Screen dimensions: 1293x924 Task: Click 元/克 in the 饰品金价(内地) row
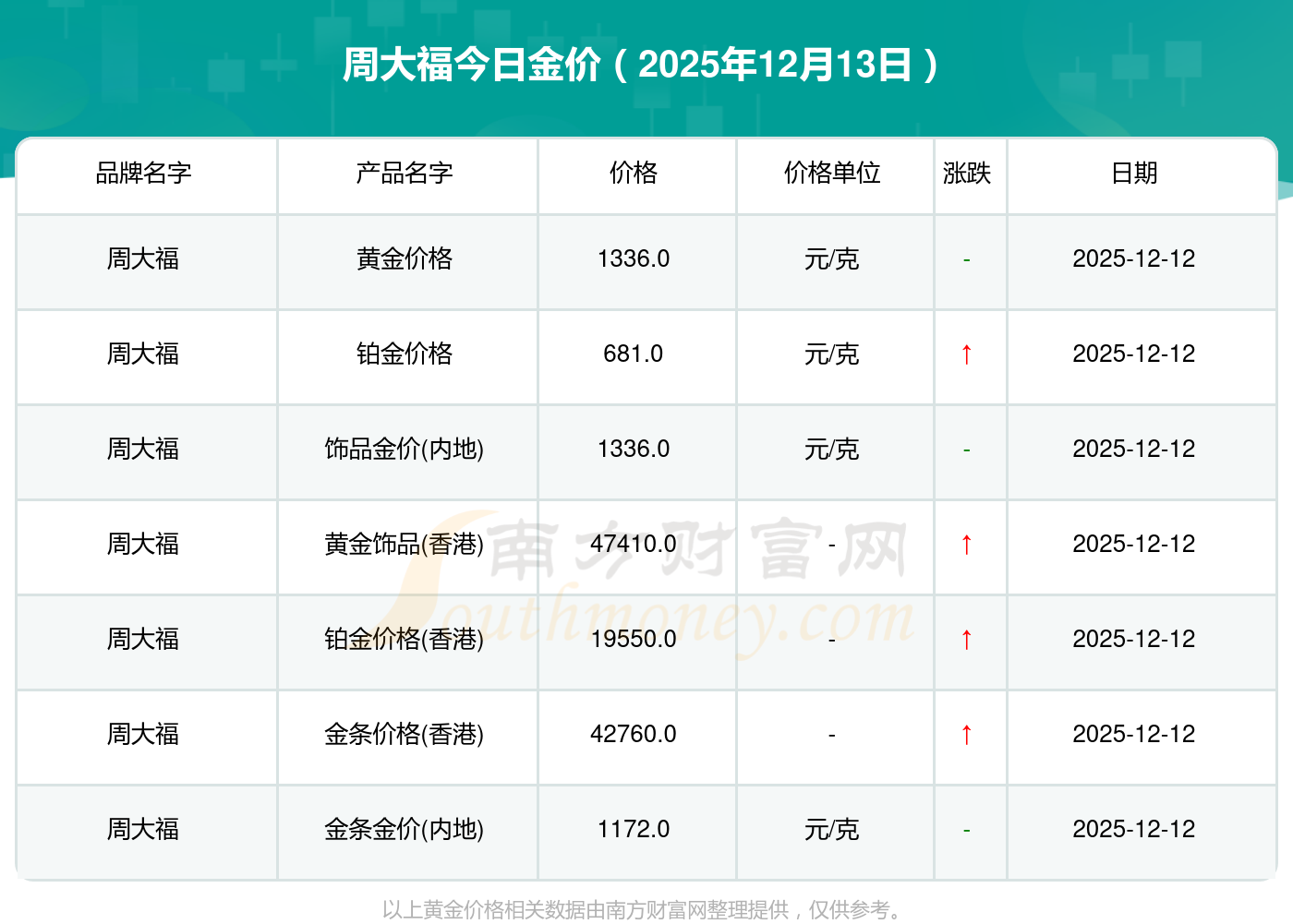tap(832, 450)
